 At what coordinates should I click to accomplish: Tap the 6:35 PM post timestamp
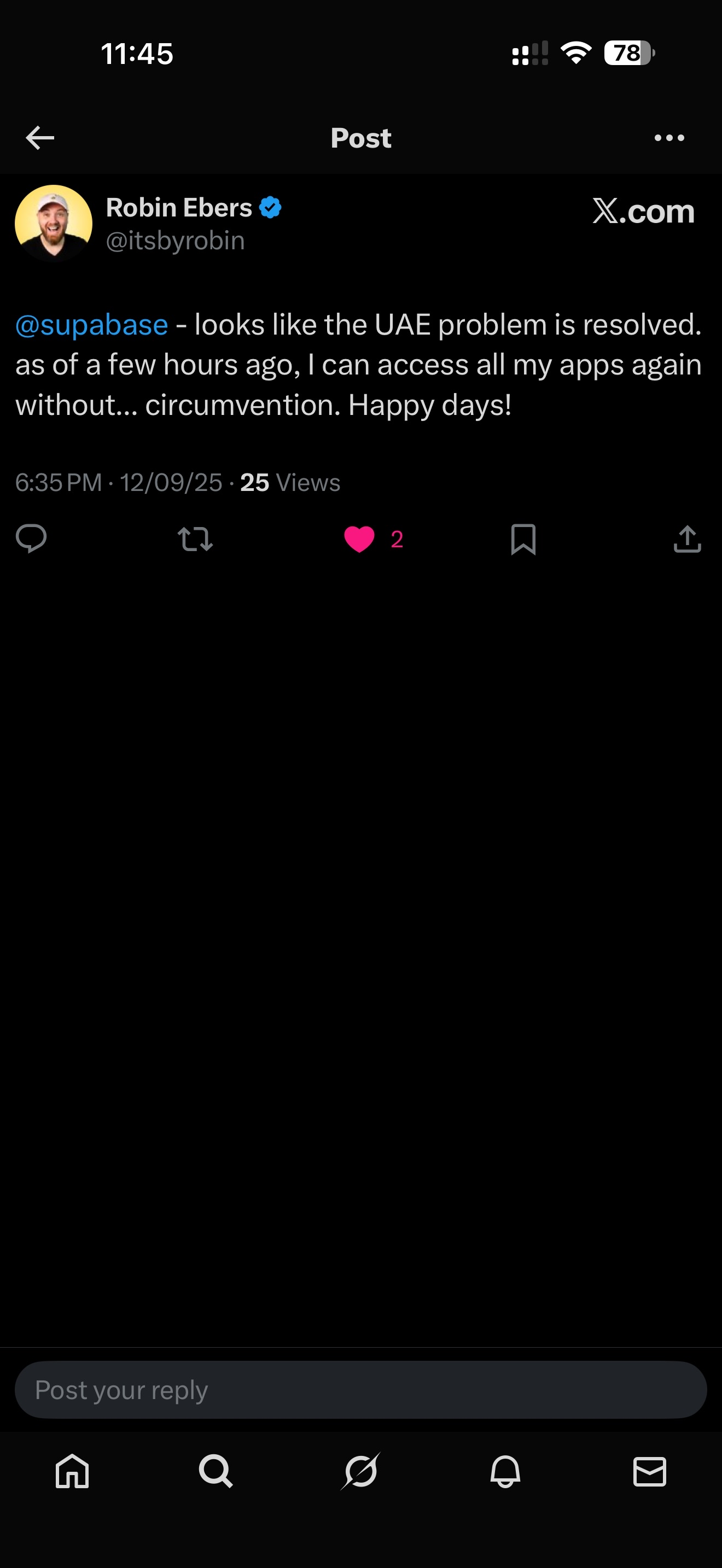pyautogui.click(x=59, y=483)
